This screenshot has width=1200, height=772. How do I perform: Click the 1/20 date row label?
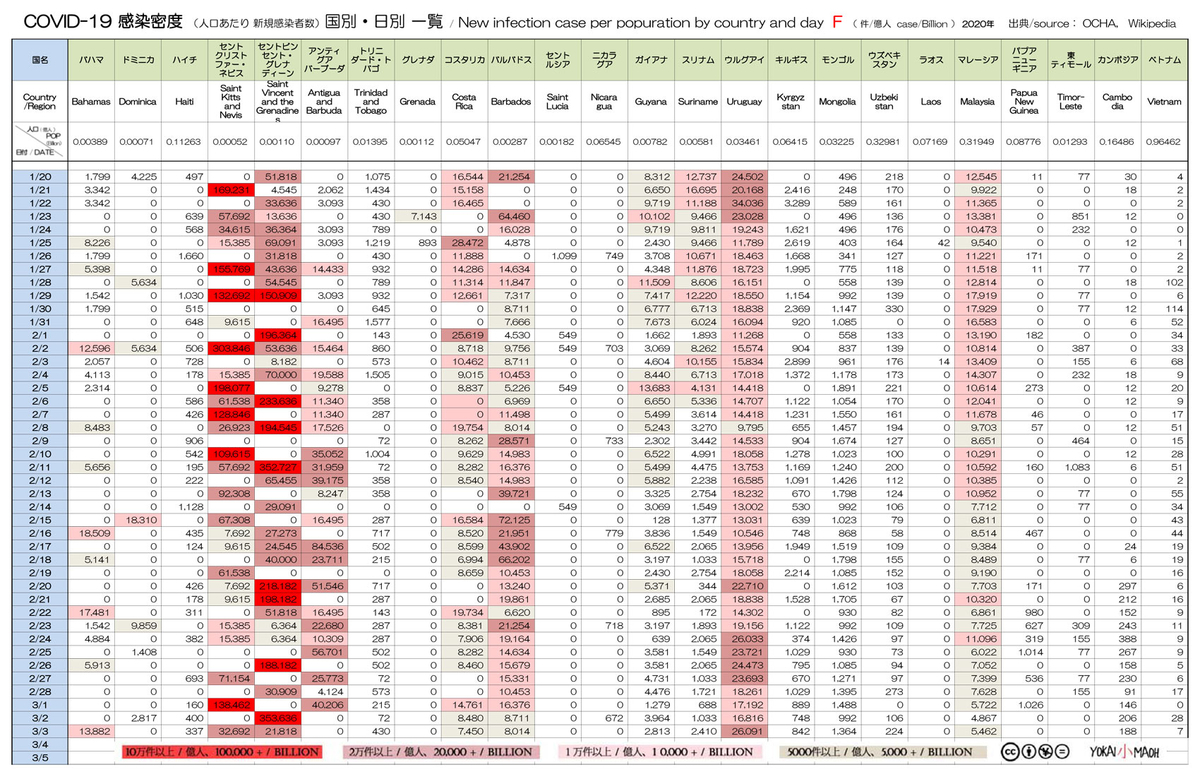click(x=40, y=176)
